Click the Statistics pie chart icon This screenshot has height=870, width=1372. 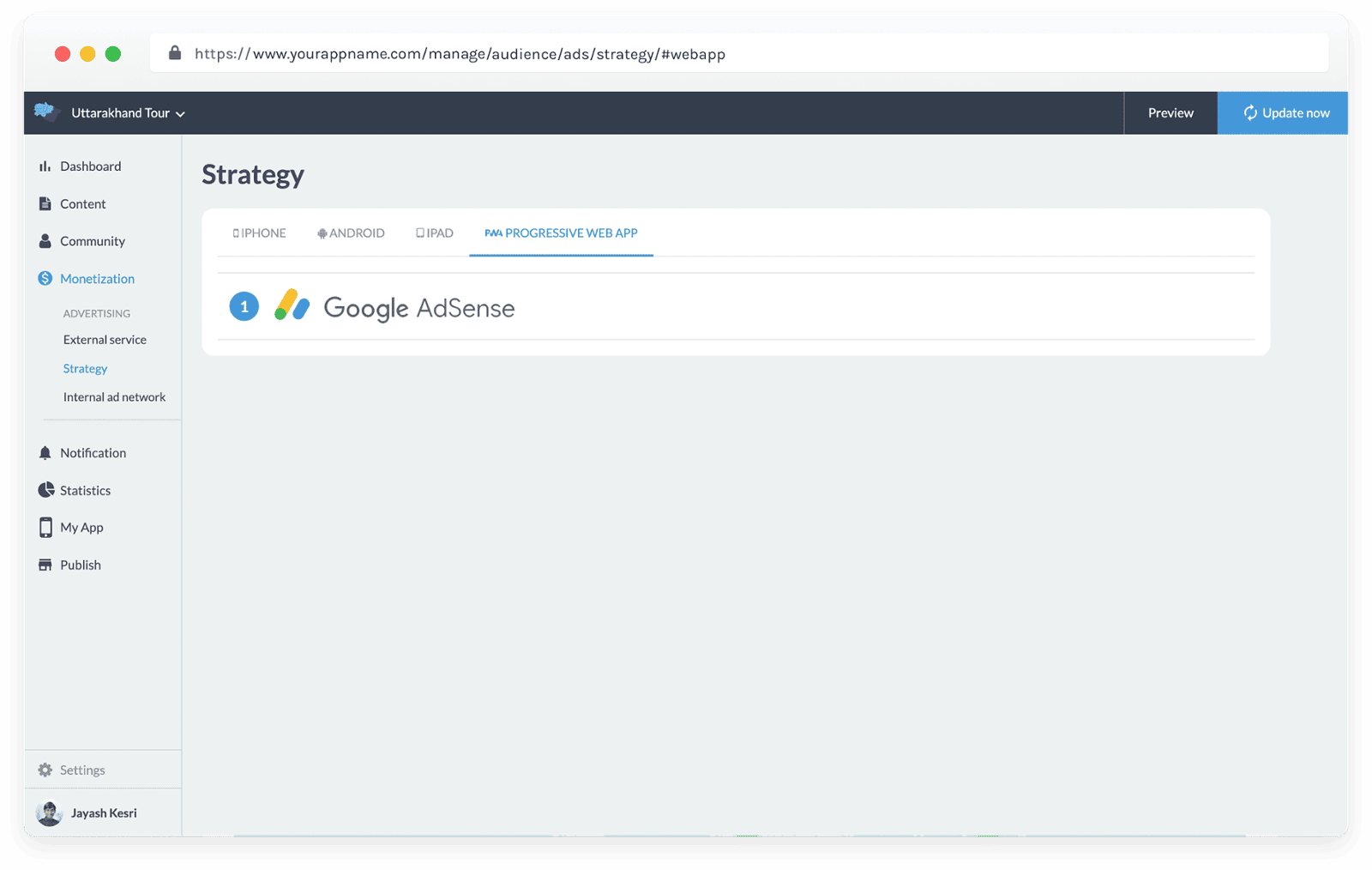[x=45, y=490]
